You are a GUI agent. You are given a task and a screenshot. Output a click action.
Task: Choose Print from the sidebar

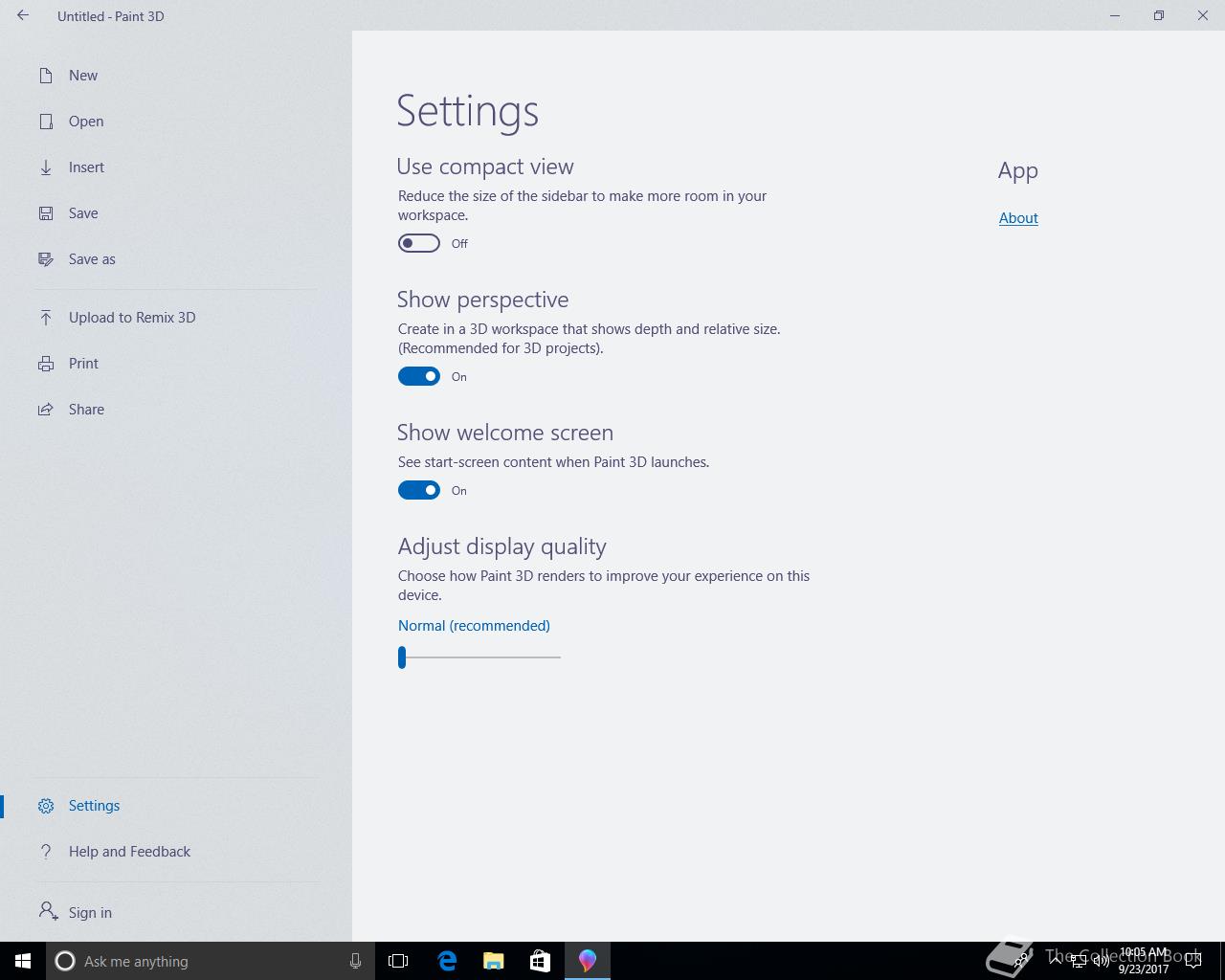83,364
